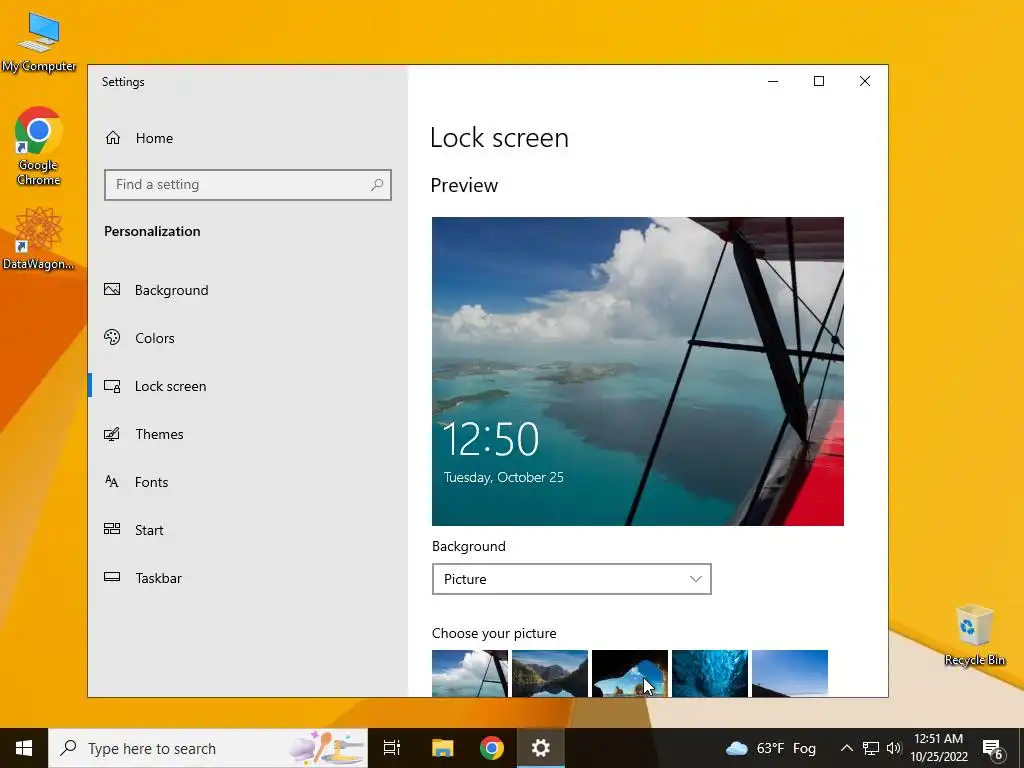Select the Recycle Bin desktop icon
Viewport: 1024px width, 768px height.
click(x=974, y=635)
